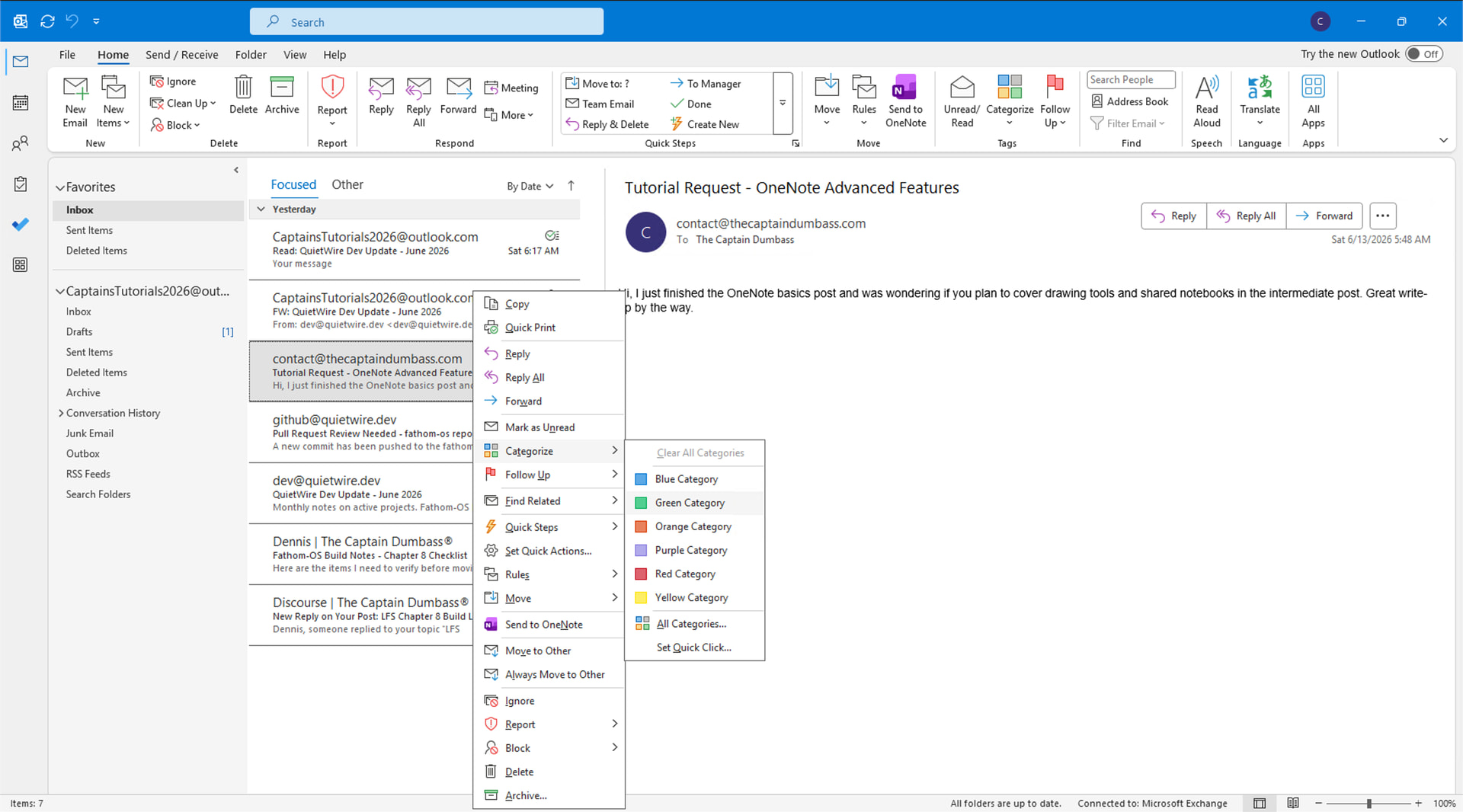Click the Create New quick step
1463x812 pixels.
point(705,124)
